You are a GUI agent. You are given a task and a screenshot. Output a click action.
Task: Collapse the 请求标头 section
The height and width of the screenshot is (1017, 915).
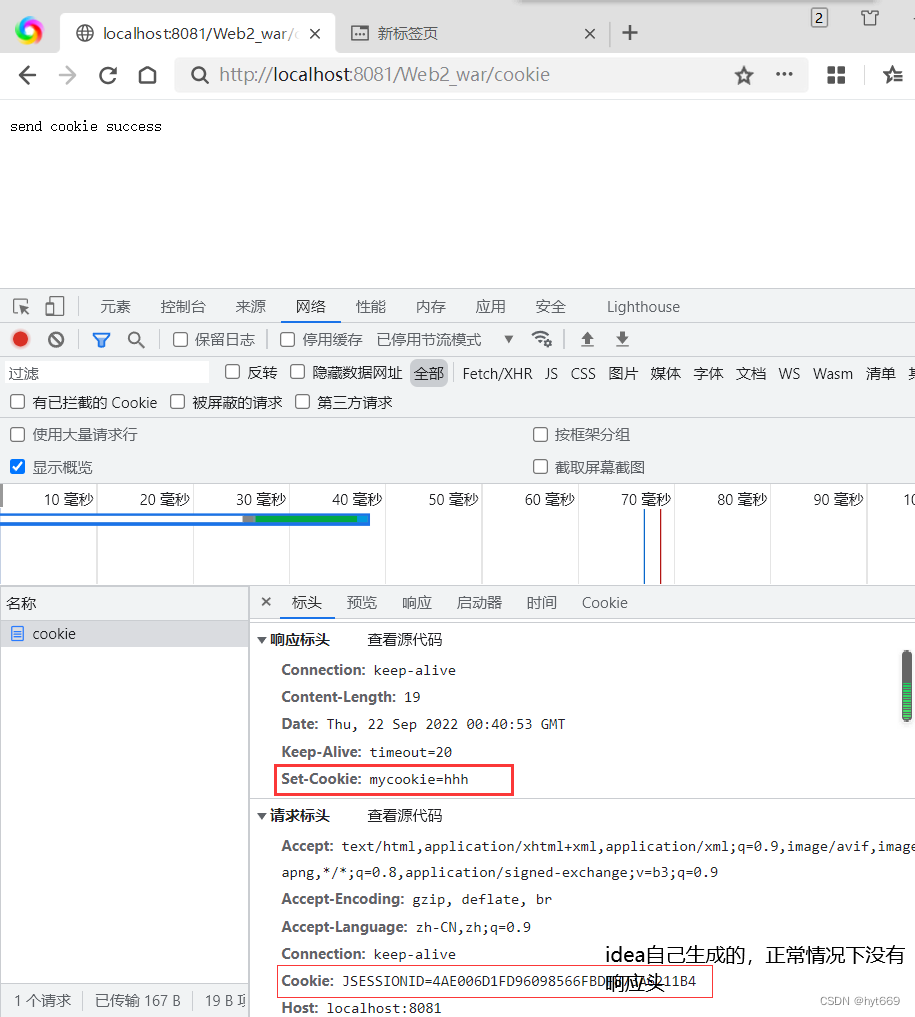coord(262,815)
